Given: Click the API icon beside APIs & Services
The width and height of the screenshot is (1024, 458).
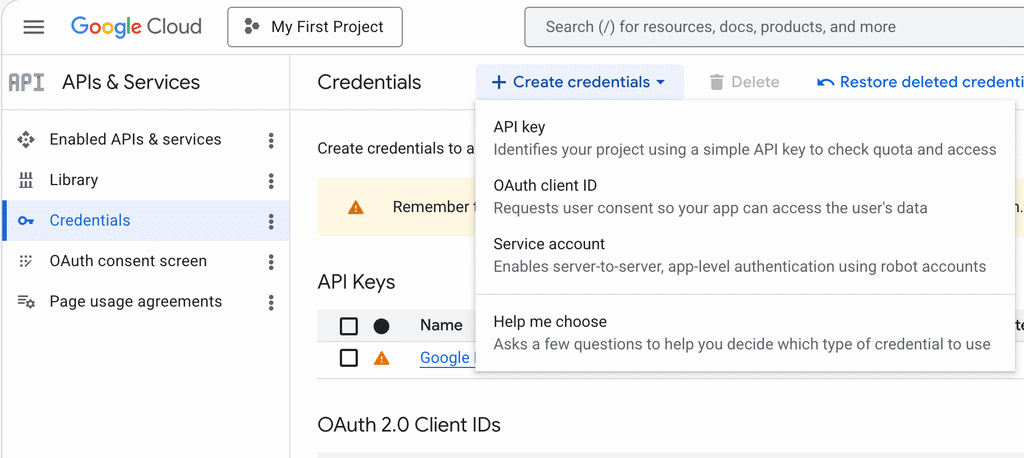Looking at the screenshot, I should [27, 82].
